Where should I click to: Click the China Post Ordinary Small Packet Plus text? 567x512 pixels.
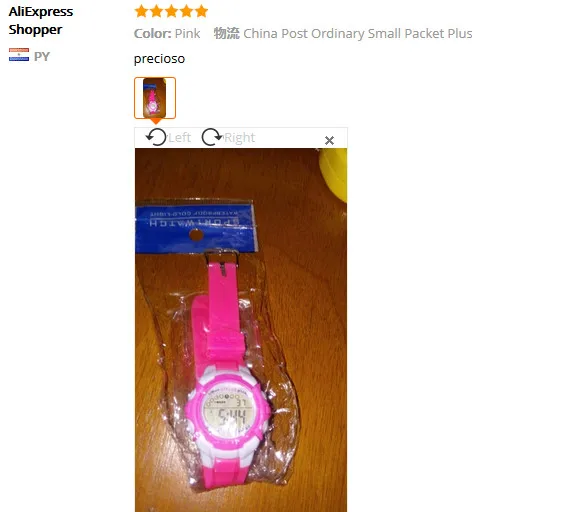[x=358, y=33]
